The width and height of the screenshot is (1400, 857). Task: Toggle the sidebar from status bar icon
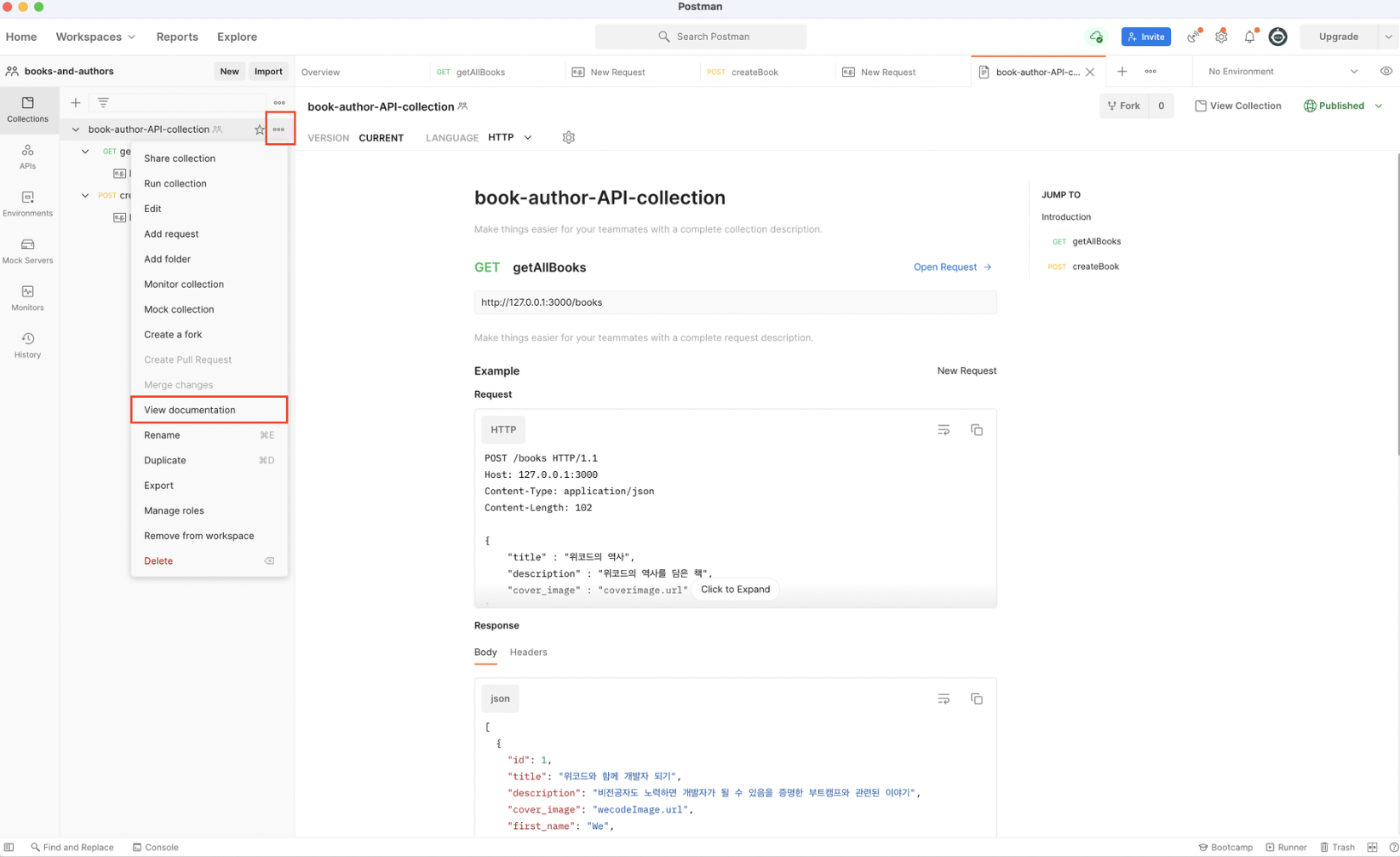click(x=9, y=847)
